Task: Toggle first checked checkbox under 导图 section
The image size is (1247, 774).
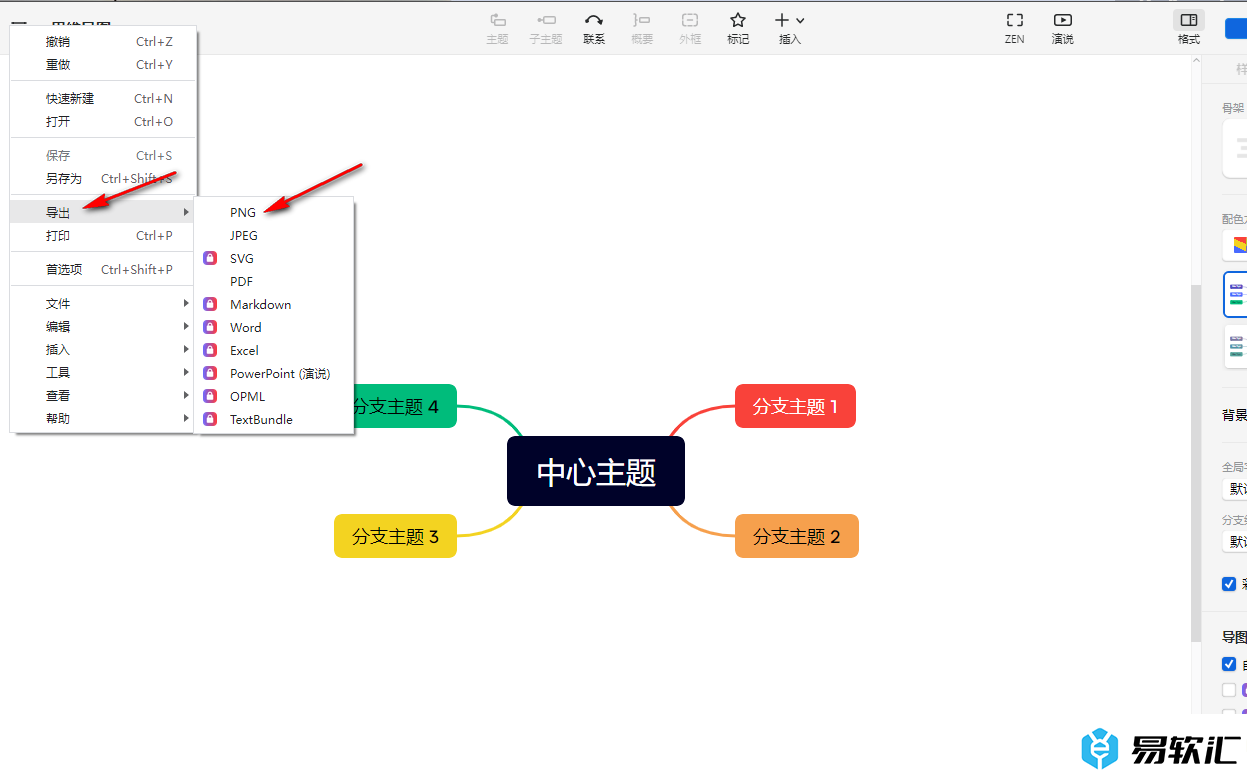Action: click(x=1229, y=664)
